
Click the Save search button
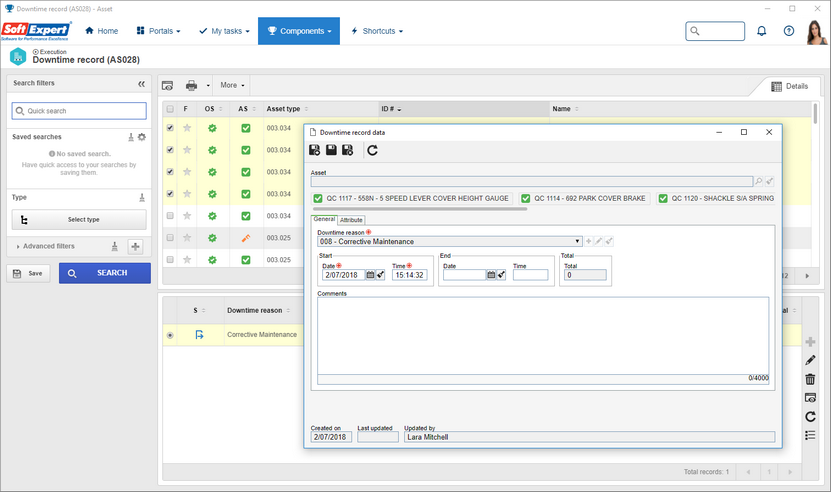tap(28, 274)
